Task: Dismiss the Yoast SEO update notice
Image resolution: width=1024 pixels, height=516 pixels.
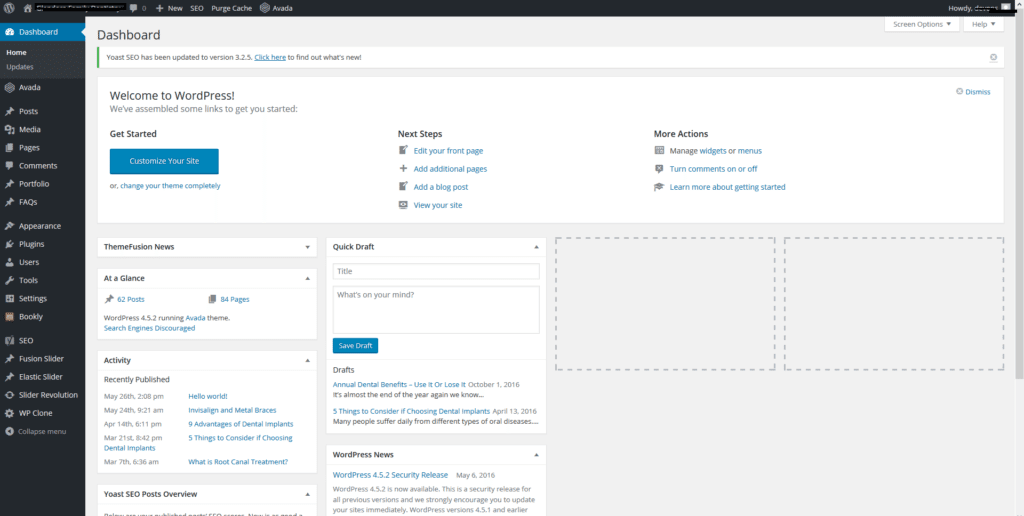Action: (x=993, y=57)
